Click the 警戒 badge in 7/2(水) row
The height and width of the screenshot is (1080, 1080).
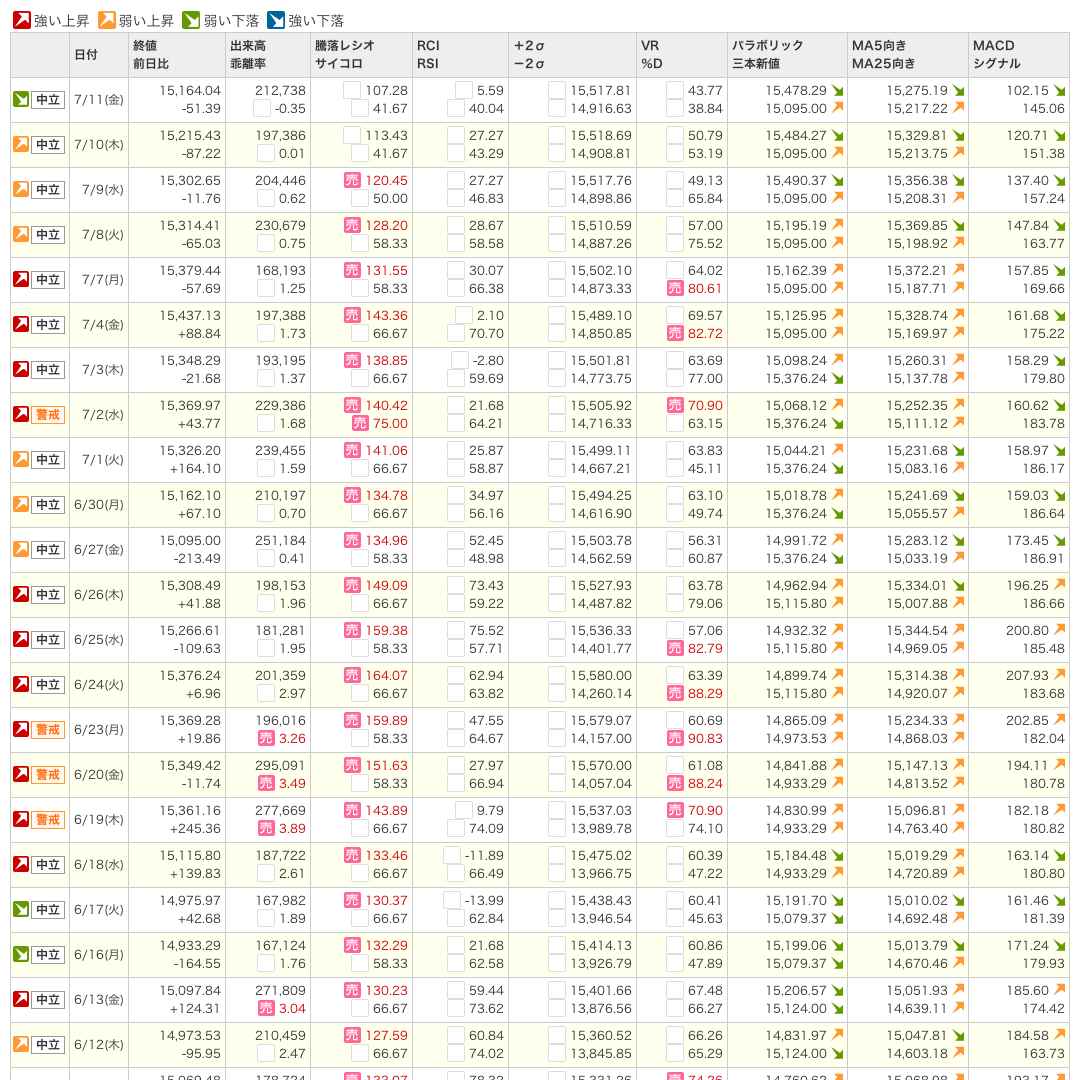48,415
